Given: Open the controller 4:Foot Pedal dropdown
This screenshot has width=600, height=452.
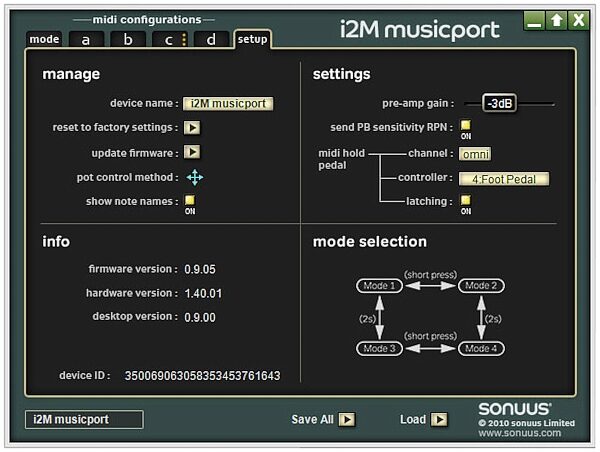Looking at the screenshot, I should pyautogui.click(x=504, y=179).
